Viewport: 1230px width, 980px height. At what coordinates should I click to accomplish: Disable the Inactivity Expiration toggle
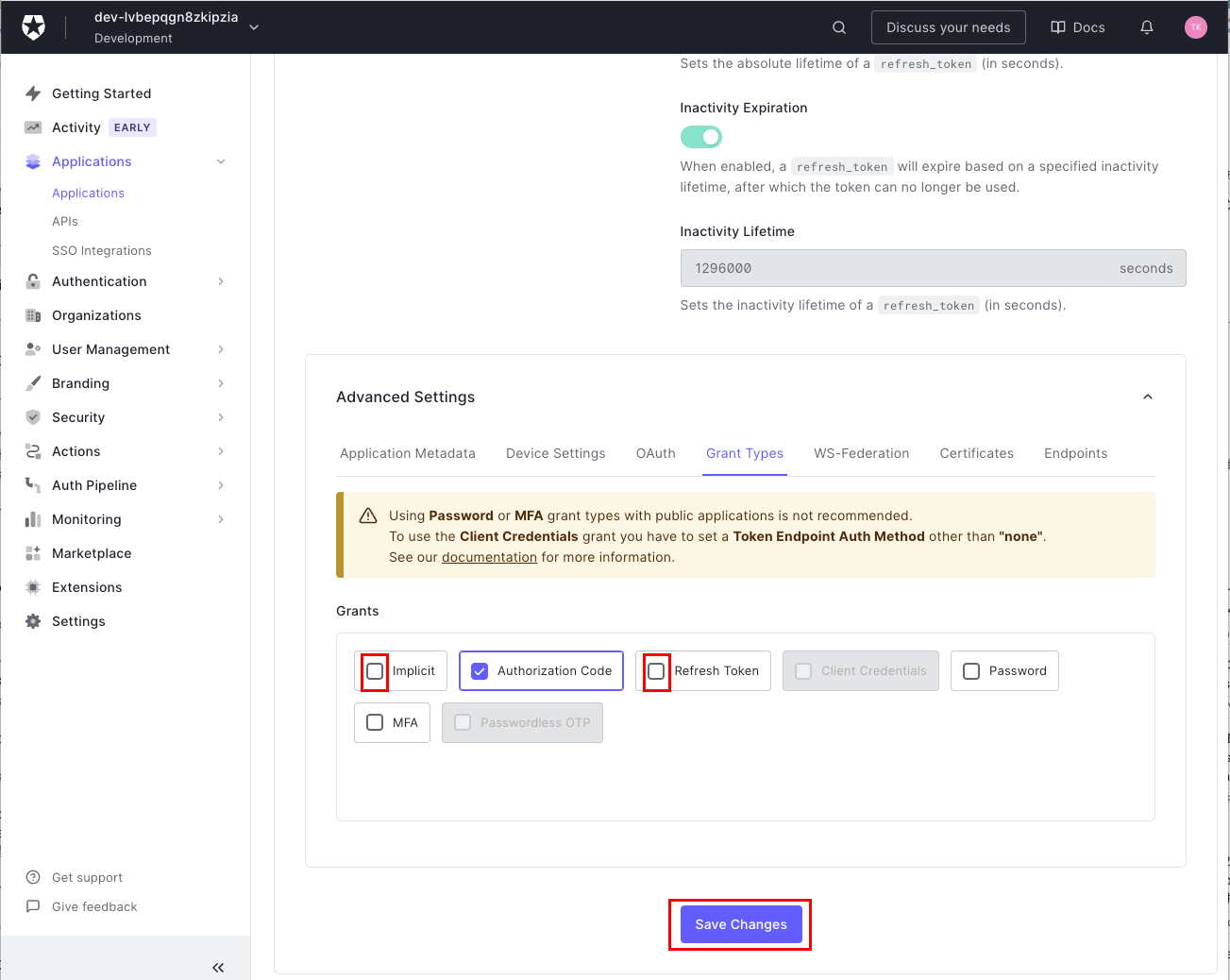click(x=700, y=137)
